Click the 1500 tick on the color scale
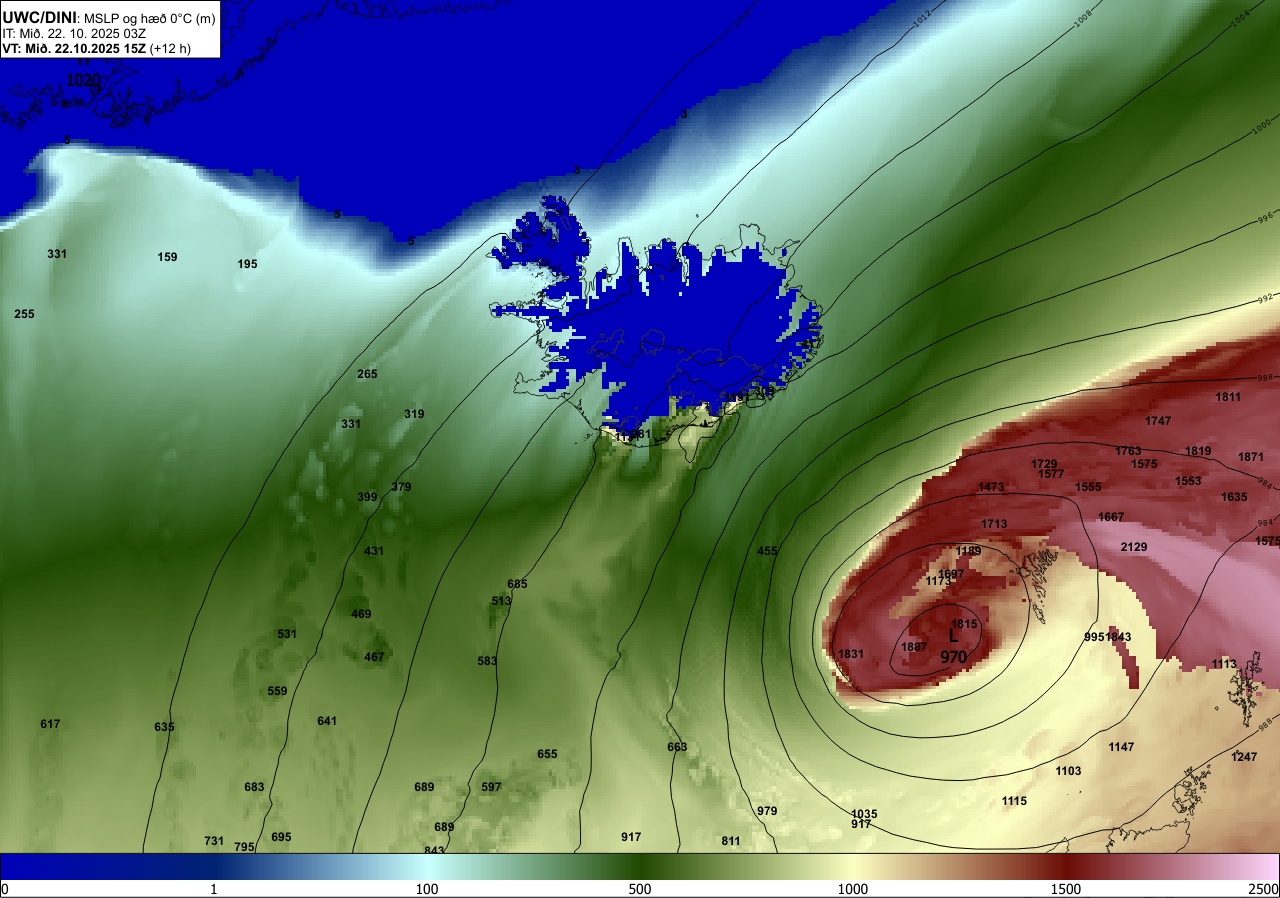 pyautogui.click(x=1066, y=889)
